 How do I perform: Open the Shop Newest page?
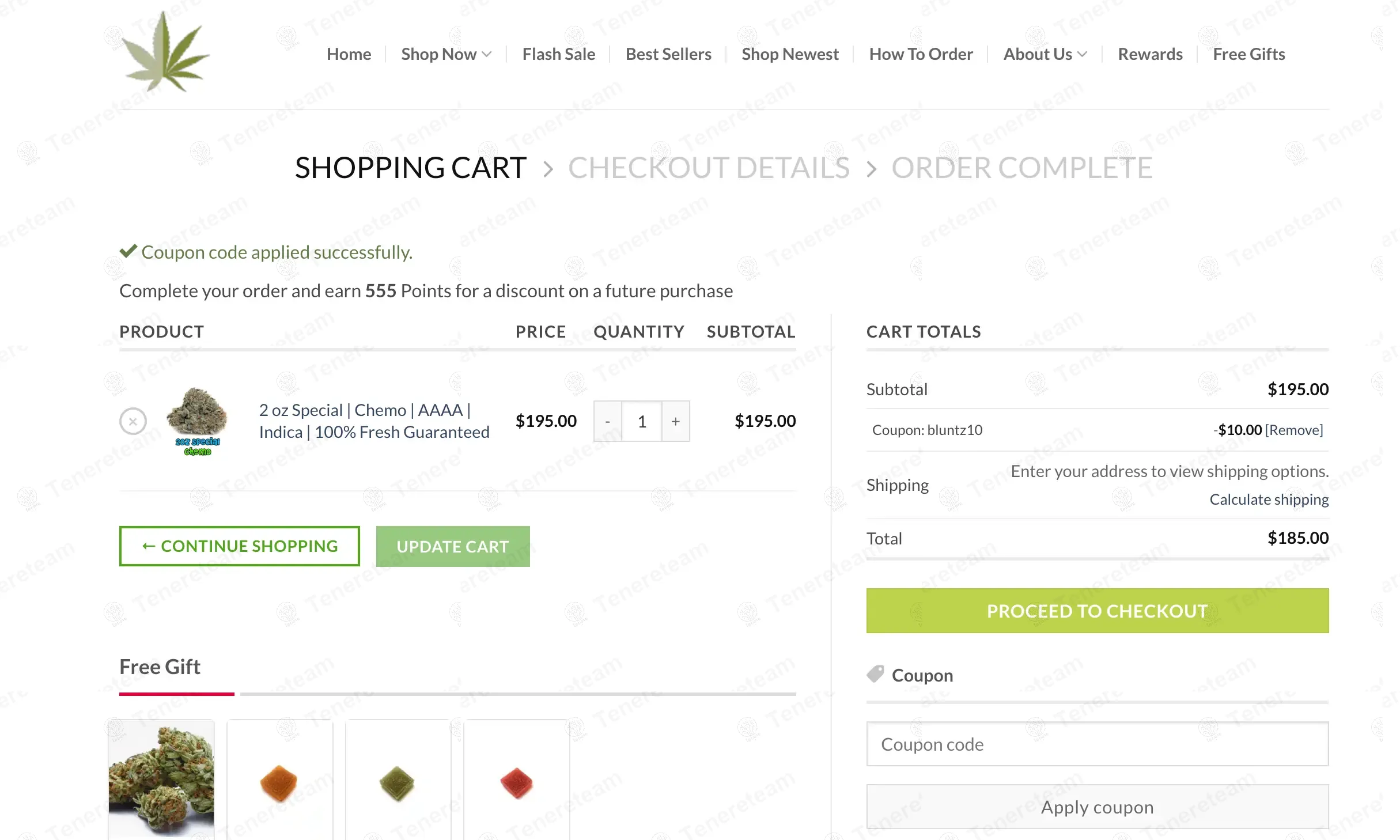(x=790, y=54)
